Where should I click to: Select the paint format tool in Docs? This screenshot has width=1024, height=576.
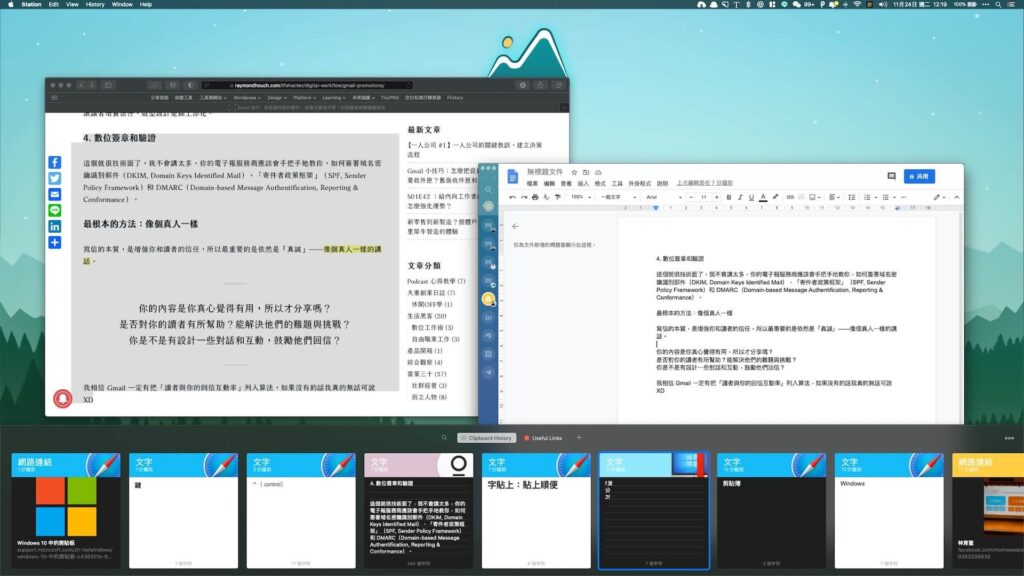point(557,197)
